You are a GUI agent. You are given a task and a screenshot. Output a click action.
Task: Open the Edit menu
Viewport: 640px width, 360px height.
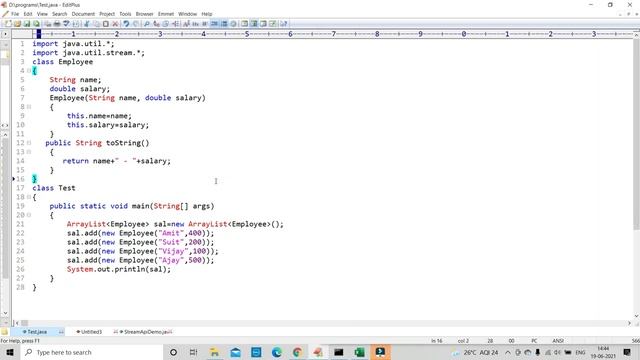(28, 14)
